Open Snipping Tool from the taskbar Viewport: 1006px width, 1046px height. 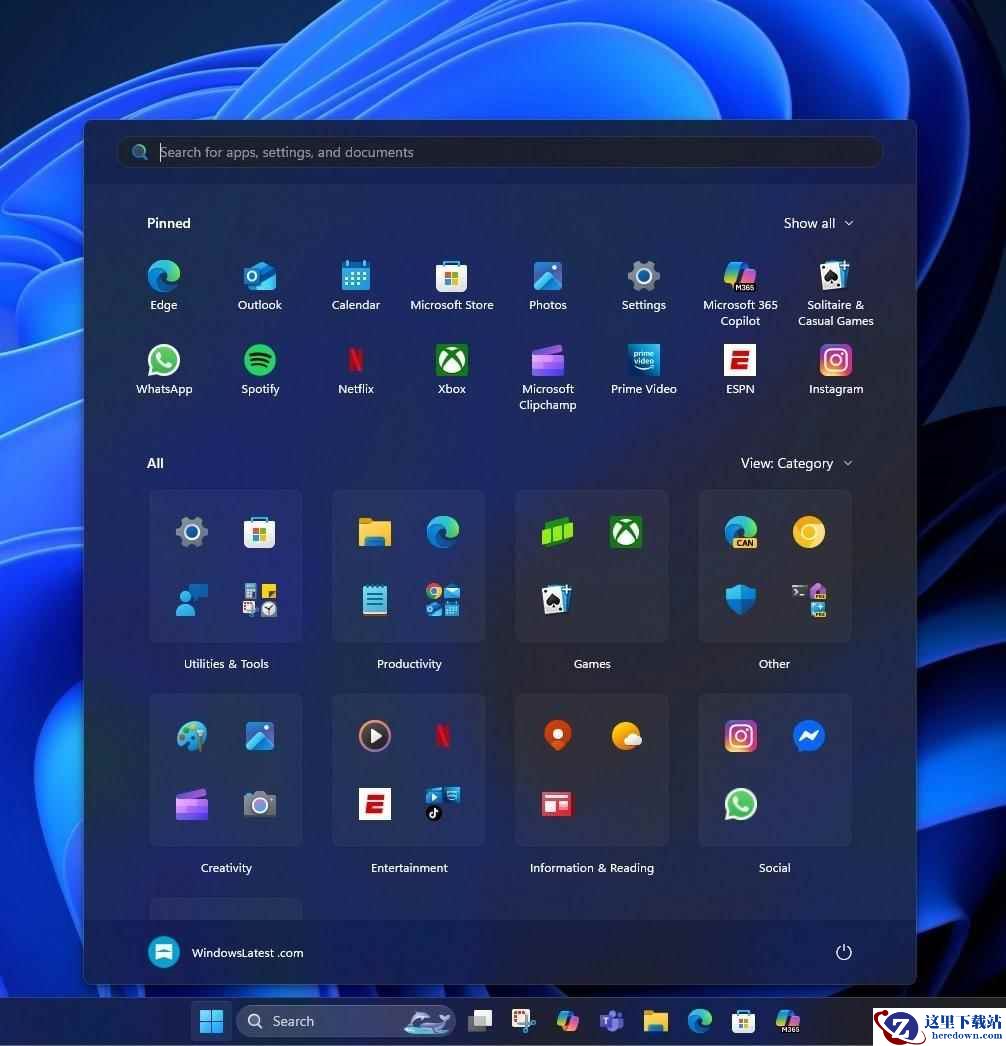point(524,1021)
